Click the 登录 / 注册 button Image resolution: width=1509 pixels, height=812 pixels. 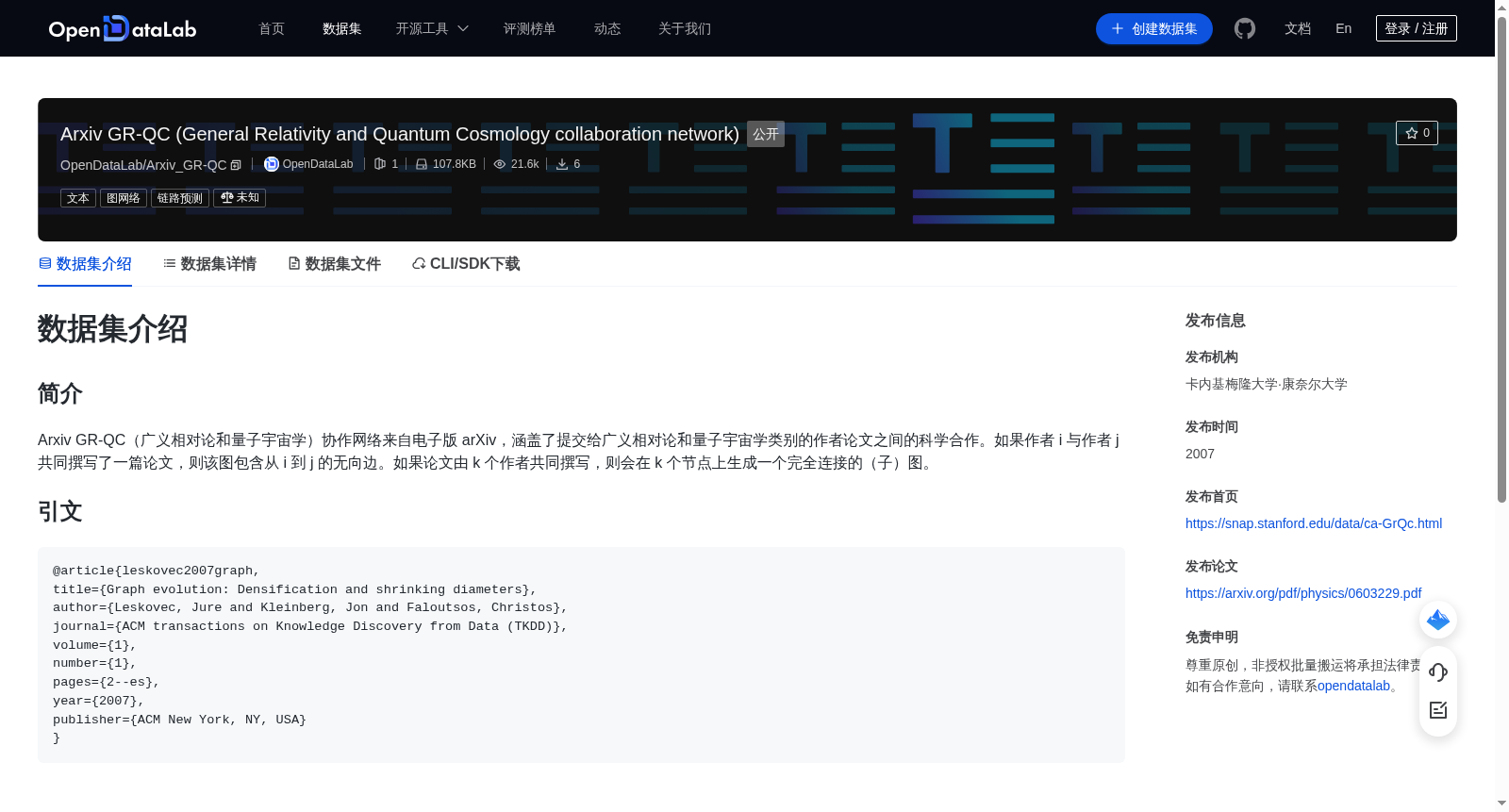pyautogui.click(x=1417, y=28)
